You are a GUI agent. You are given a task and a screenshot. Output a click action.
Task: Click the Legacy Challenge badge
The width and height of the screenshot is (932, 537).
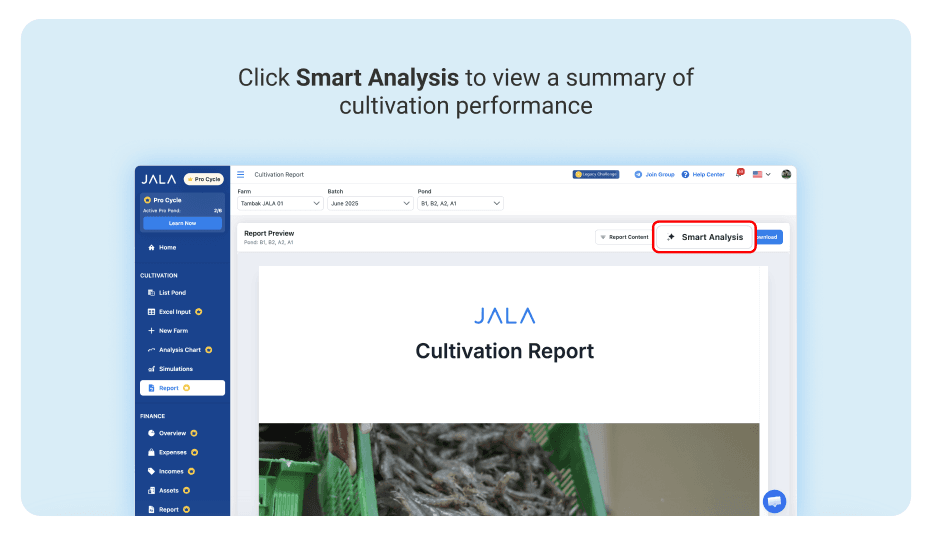click(x=596, y=174)
